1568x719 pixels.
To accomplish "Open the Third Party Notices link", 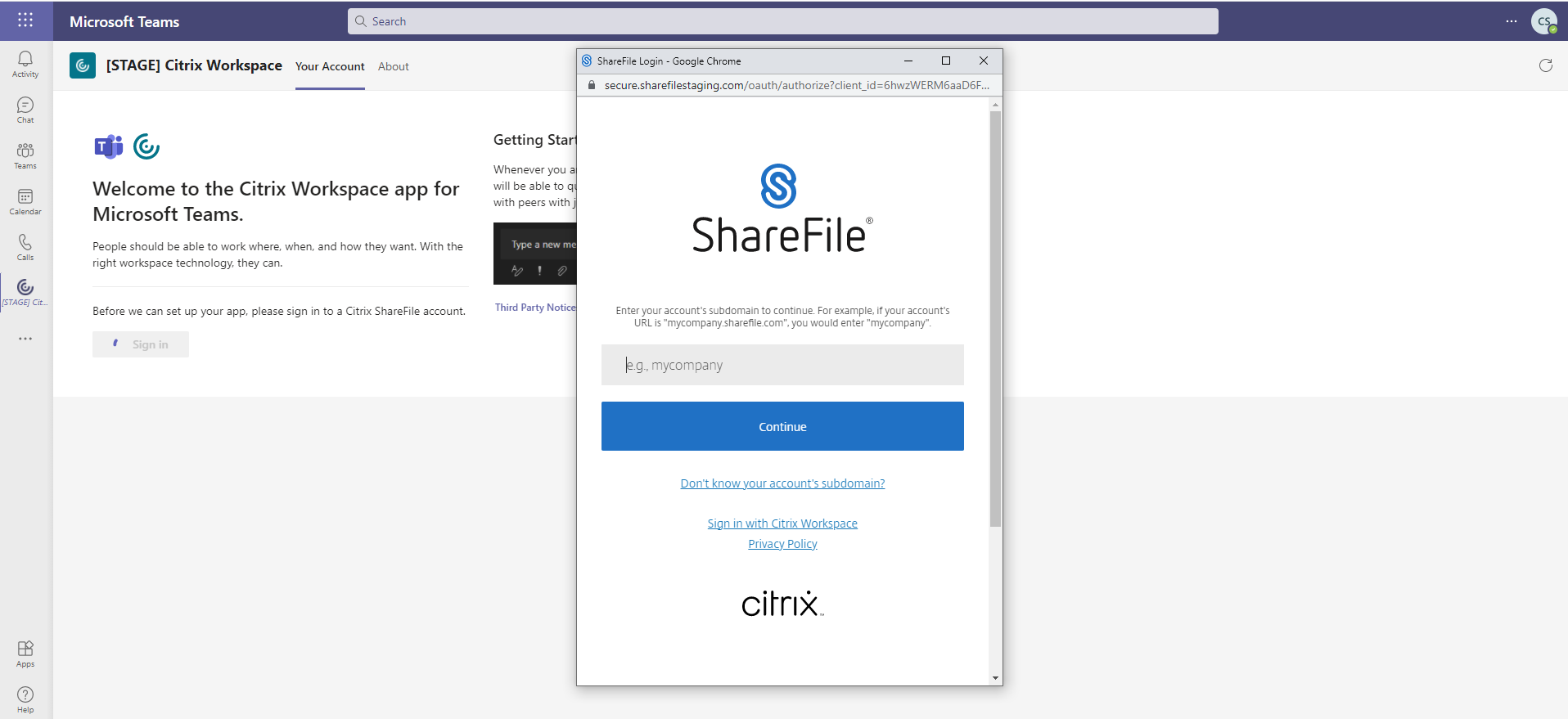I will [x=536, y=308].
